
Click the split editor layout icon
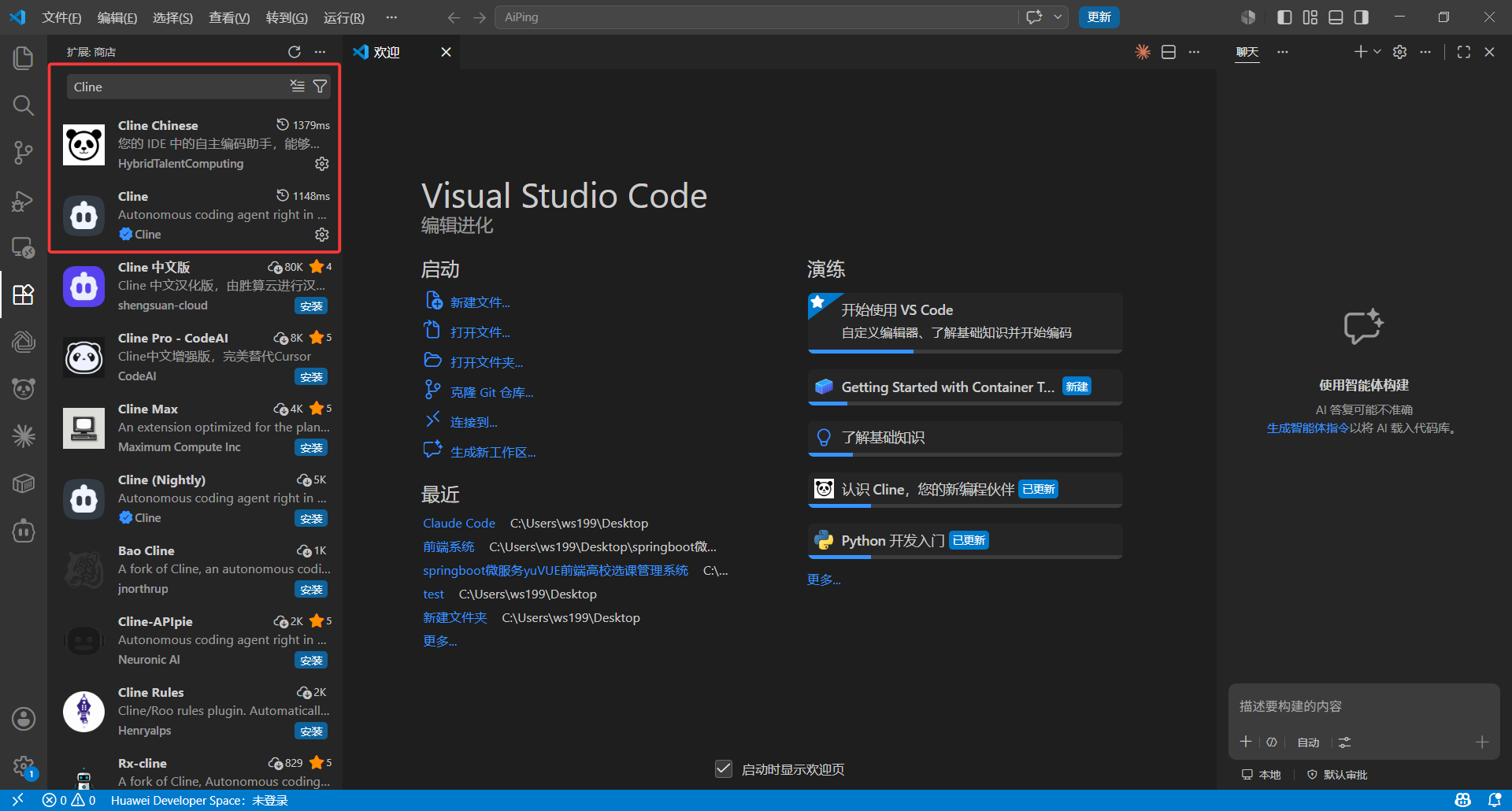coord(1169,52)
